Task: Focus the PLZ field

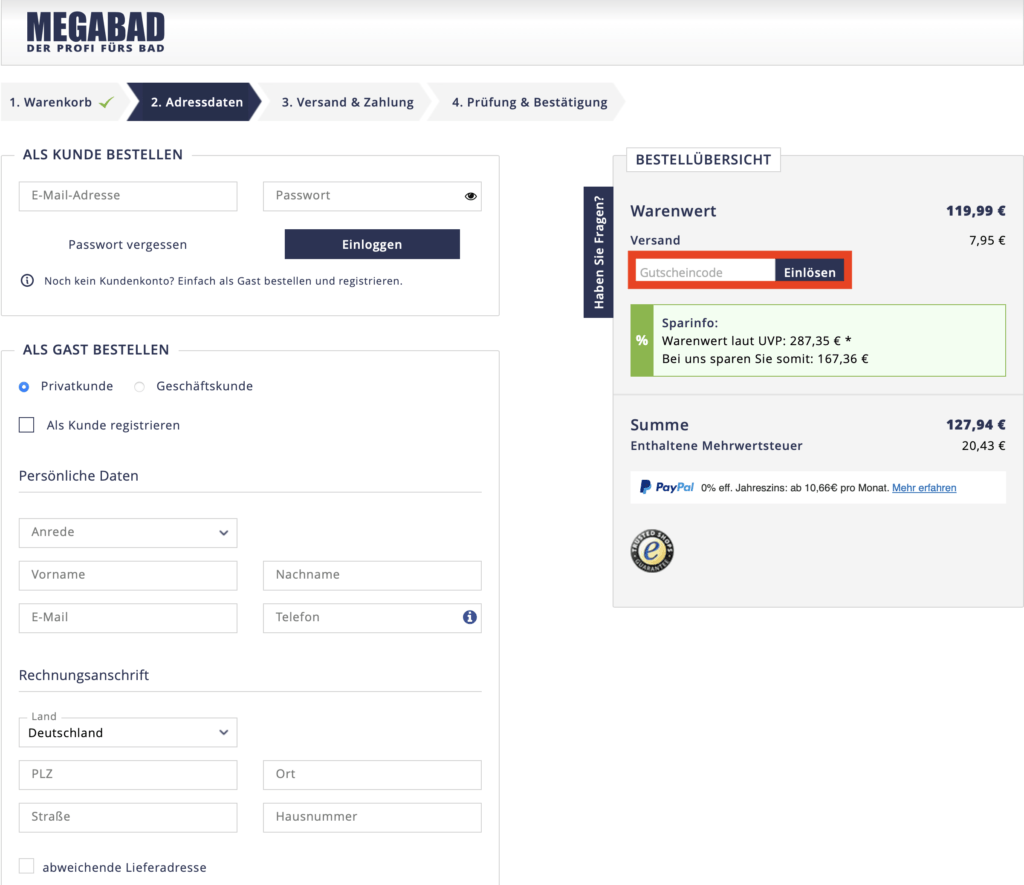Action: click(128, 775)
